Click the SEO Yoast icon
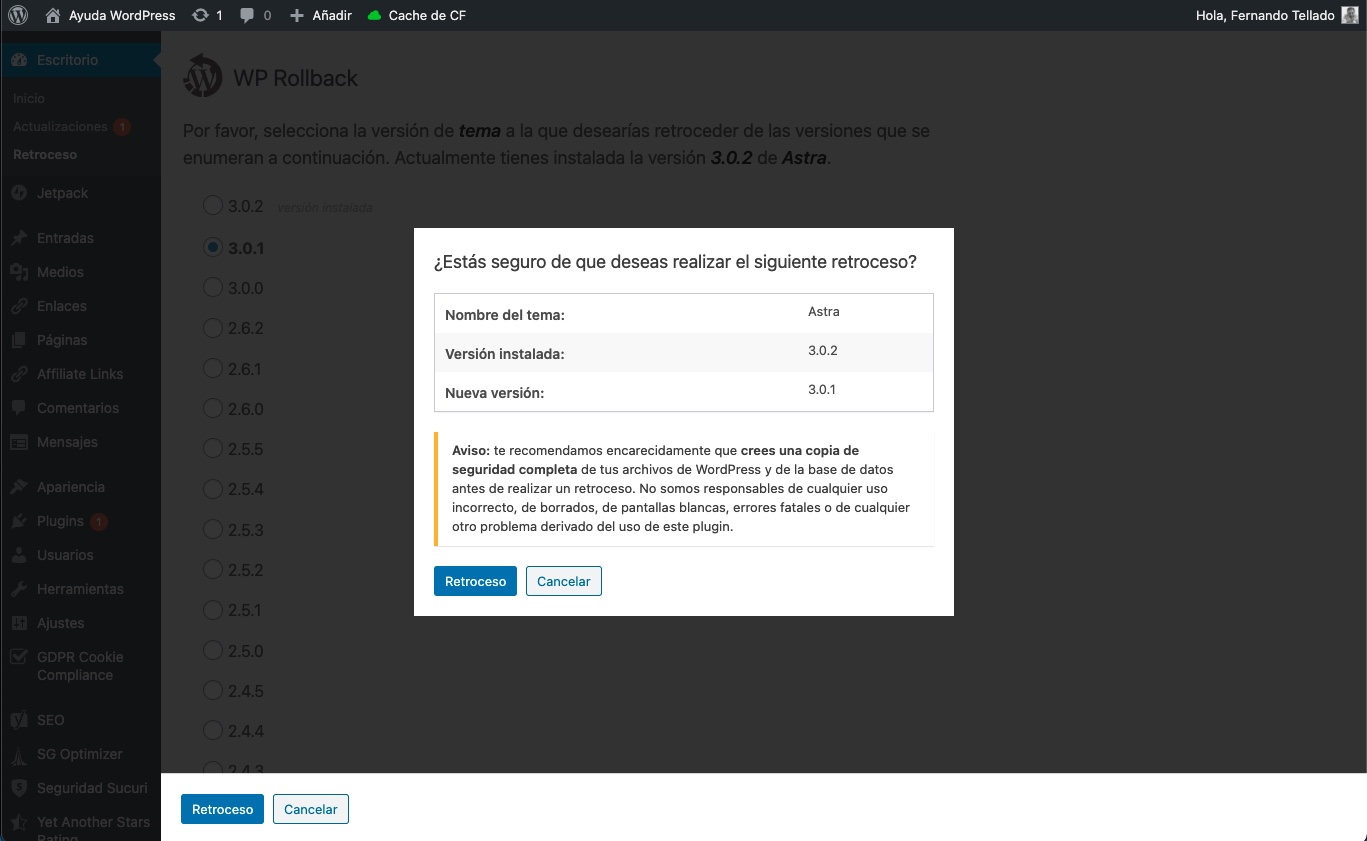1367x841 pixels. (18, 720)
